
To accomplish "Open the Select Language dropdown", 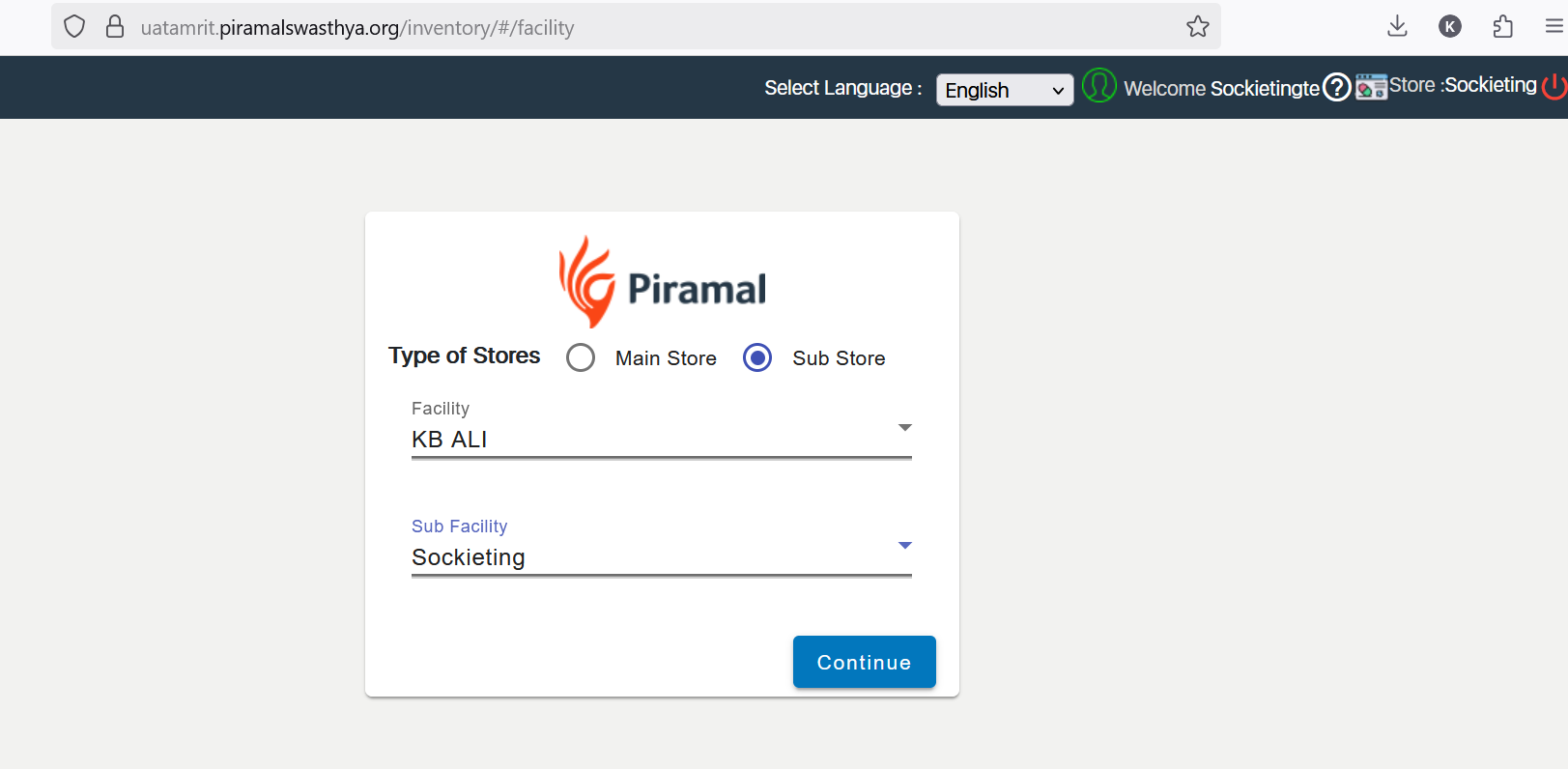I will tap(1004, 90).
